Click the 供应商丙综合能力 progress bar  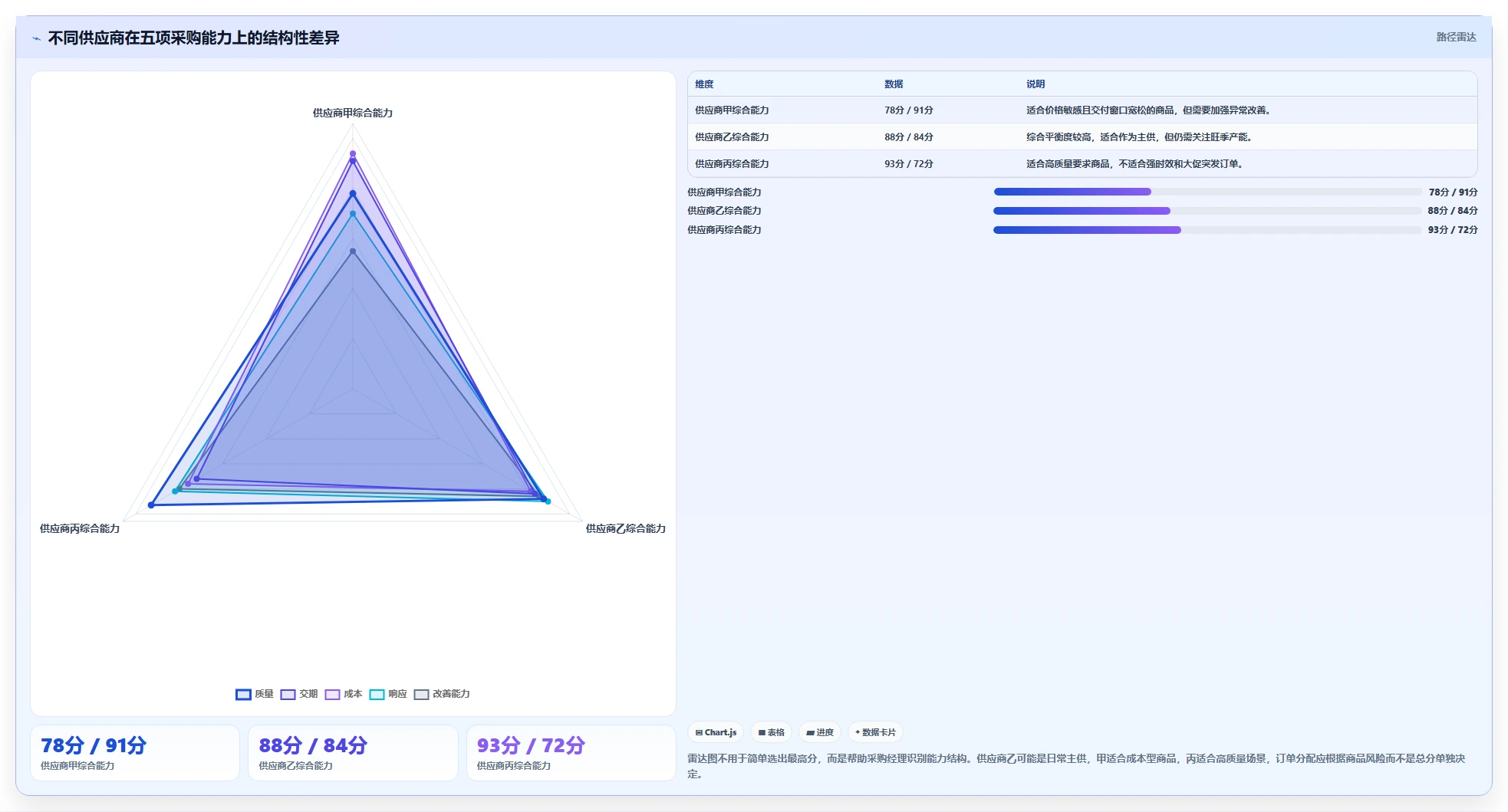(1207, 230)
